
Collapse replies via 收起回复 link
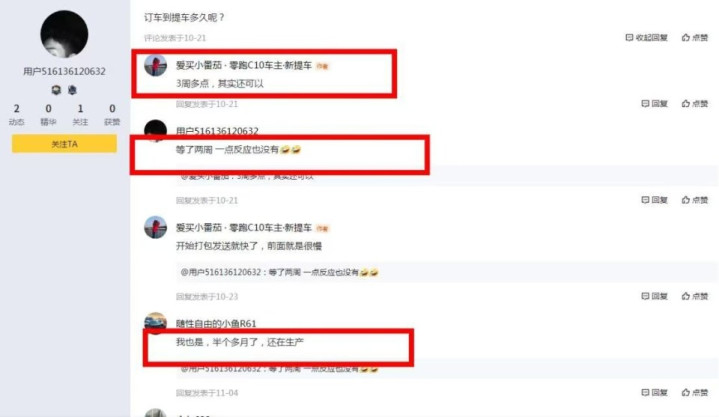(x=647, y=37)
